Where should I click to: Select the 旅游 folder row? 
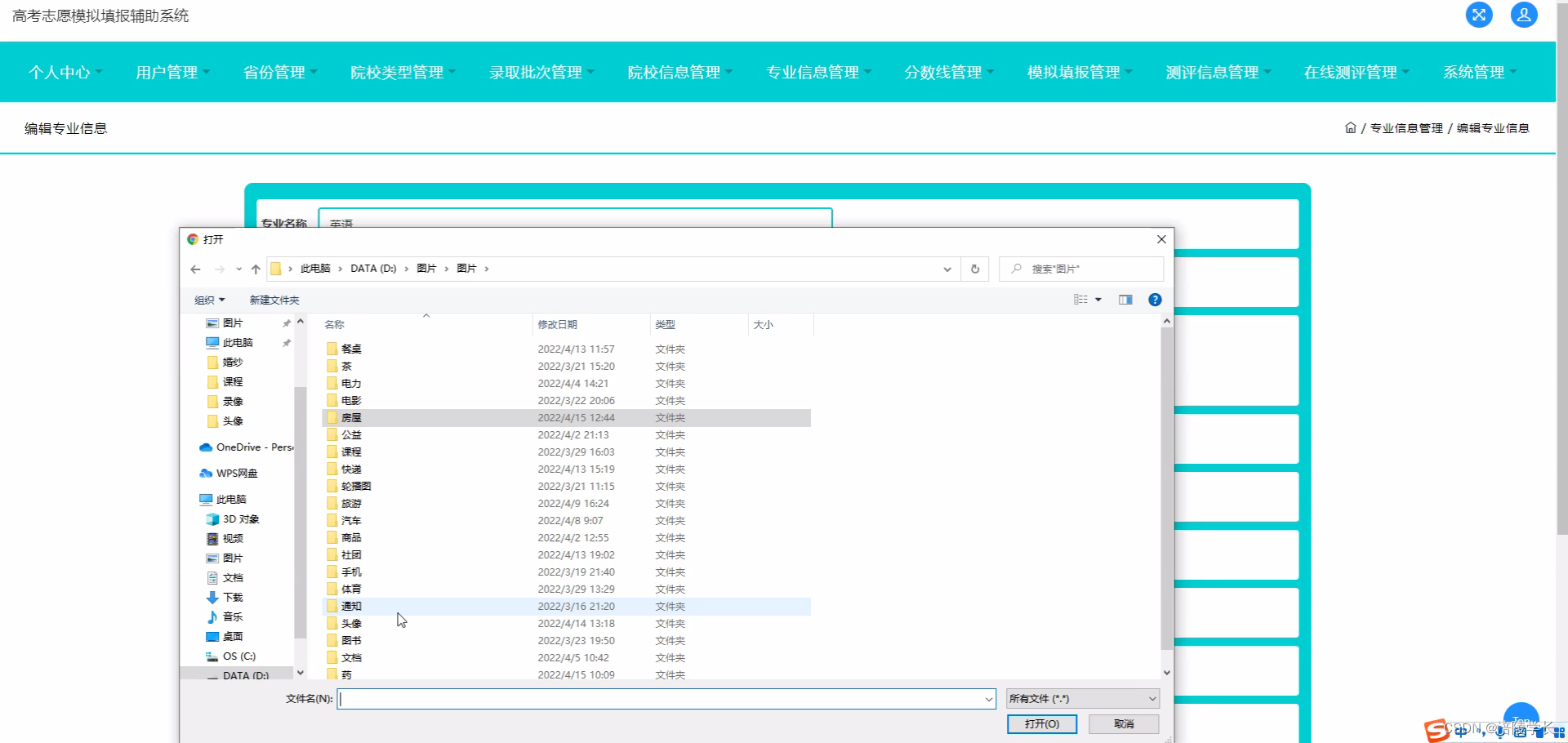click(x=567, y=503)
